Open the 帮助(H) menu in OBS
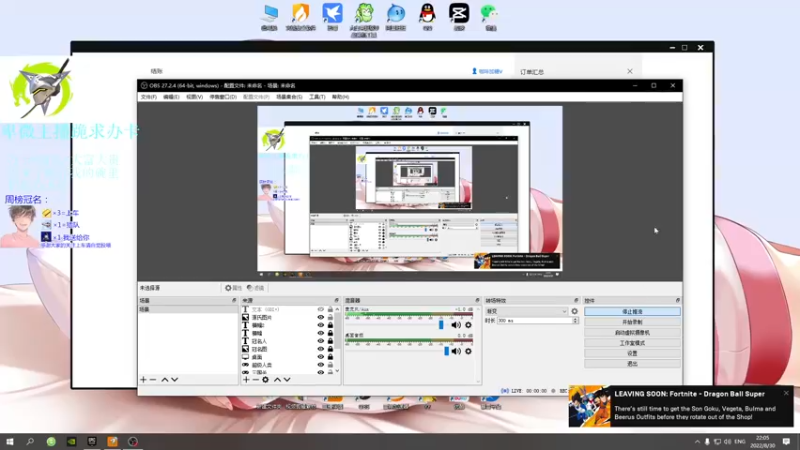 [340, 97]
